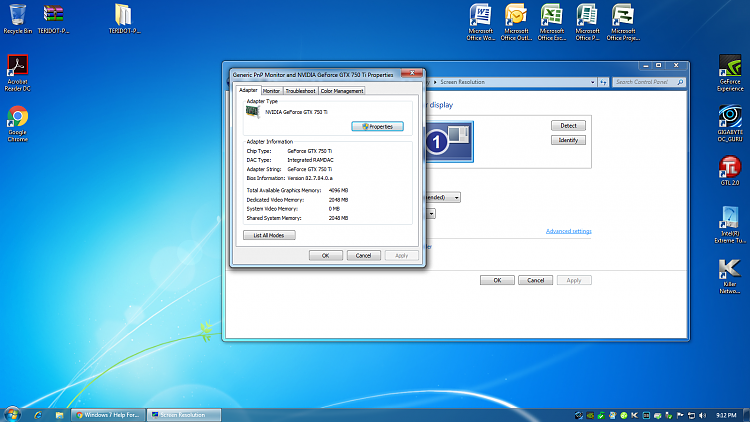Open volume speaker tray icon
Image resolution: width=750 pixels, height=422 pixels.
pyautogui.click(x=702, y=415)
